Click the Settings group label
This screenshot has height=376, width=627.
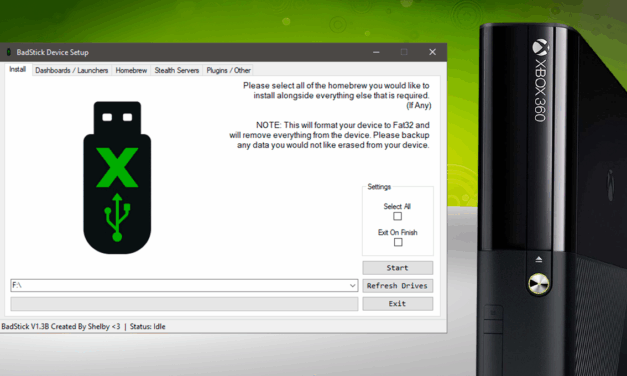click(379, 187)
